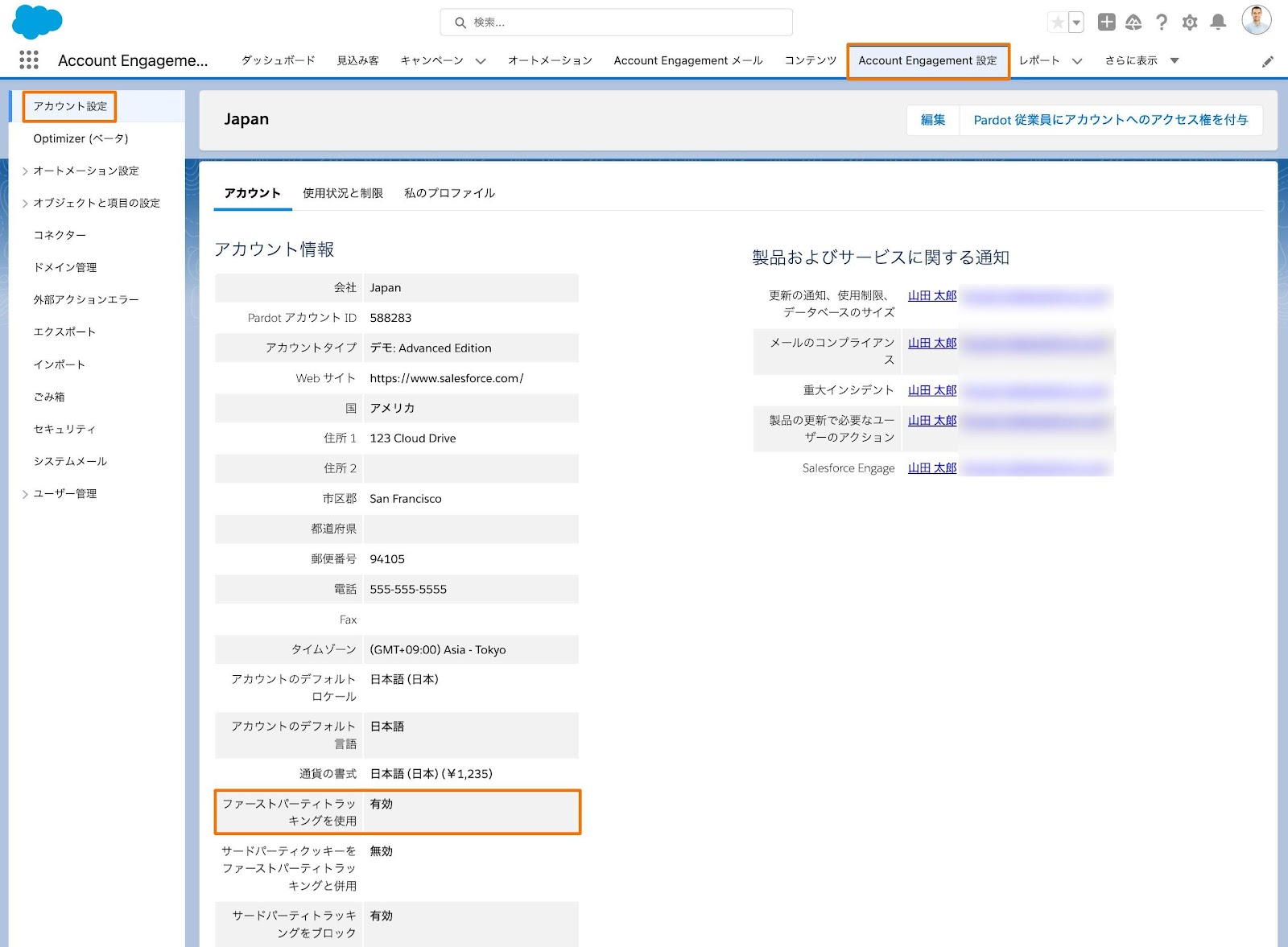
Task: Open the レポート tab
Action: (1039, 60)
